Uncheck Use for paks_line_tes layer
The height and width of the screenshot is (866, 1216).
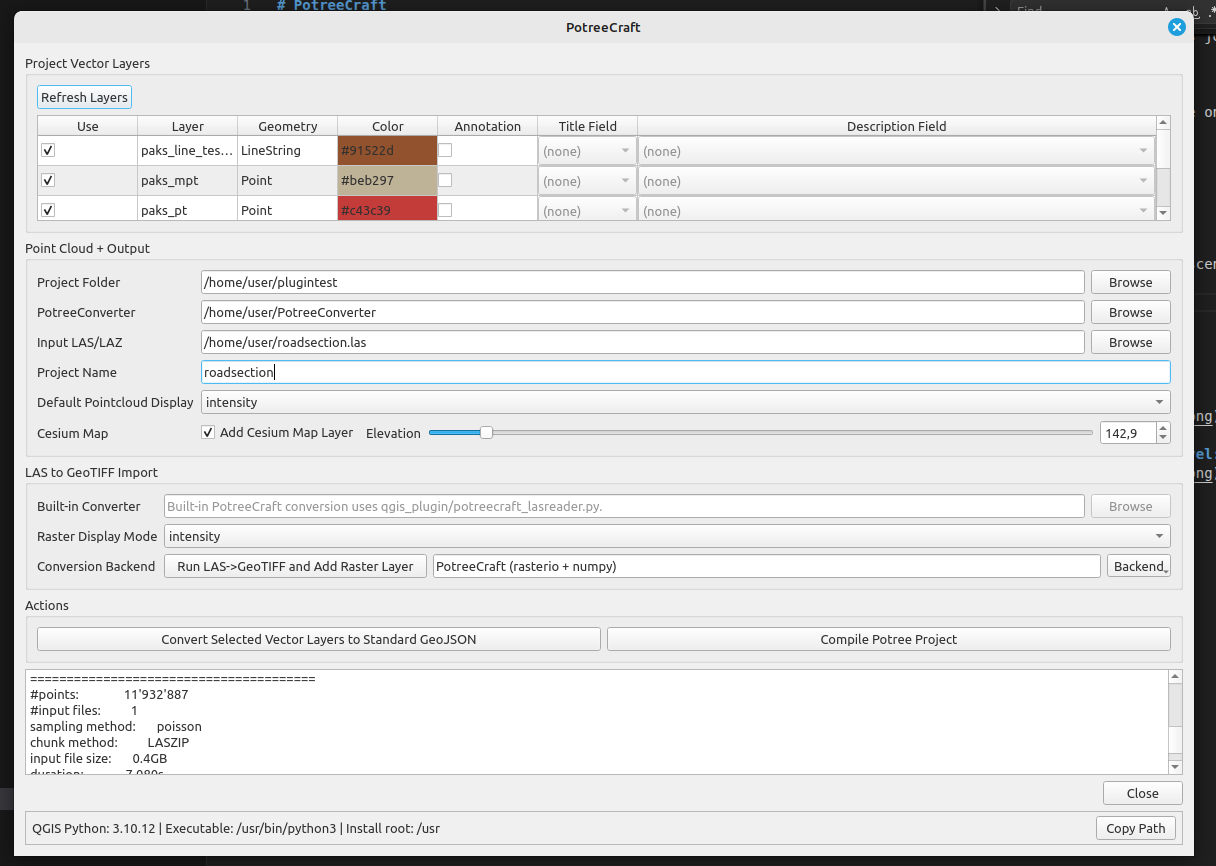[48, 150]
